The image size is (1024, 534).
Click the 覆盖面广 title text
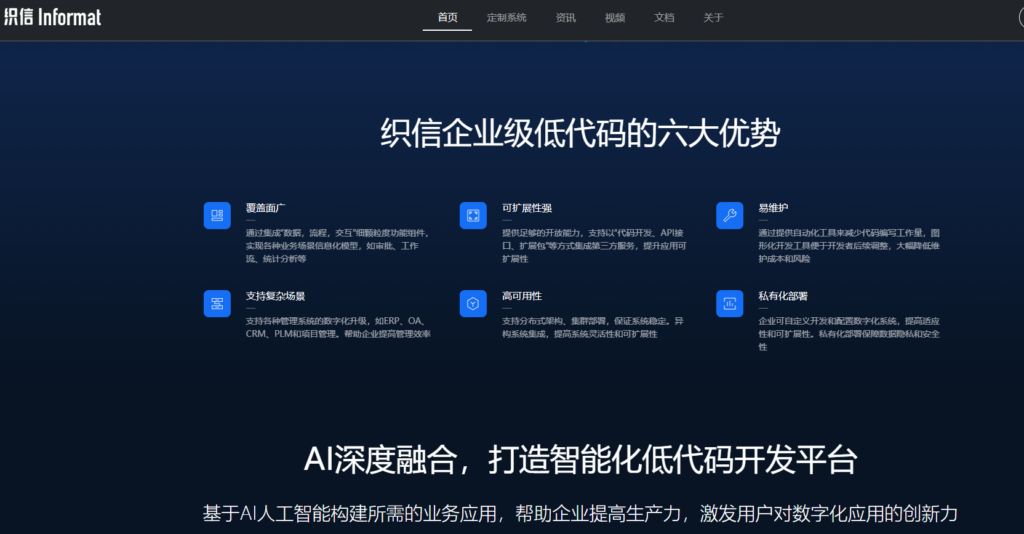click(x=265, y=208)
